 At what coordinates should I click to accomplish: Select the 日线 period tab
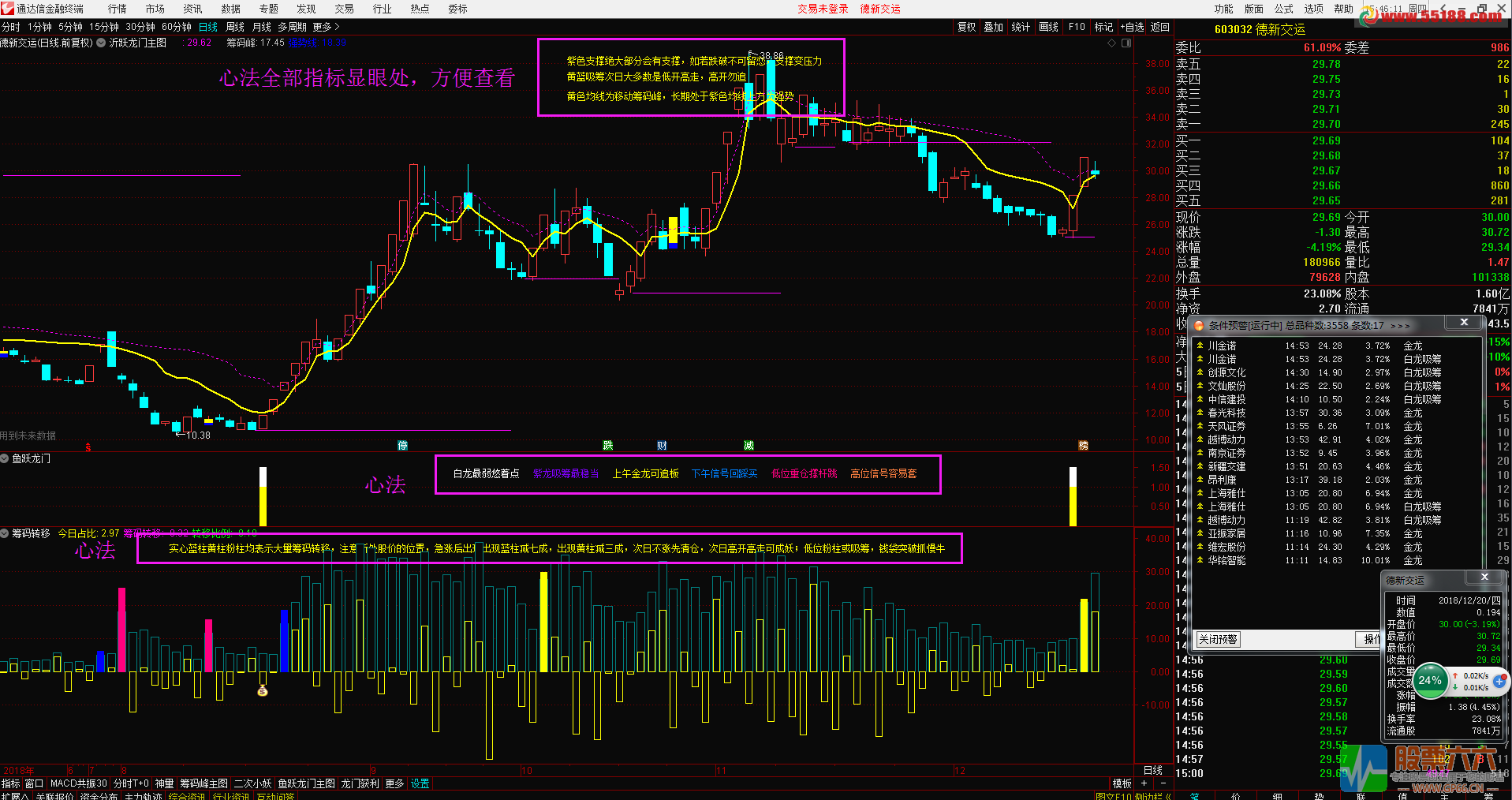point(208,27)
